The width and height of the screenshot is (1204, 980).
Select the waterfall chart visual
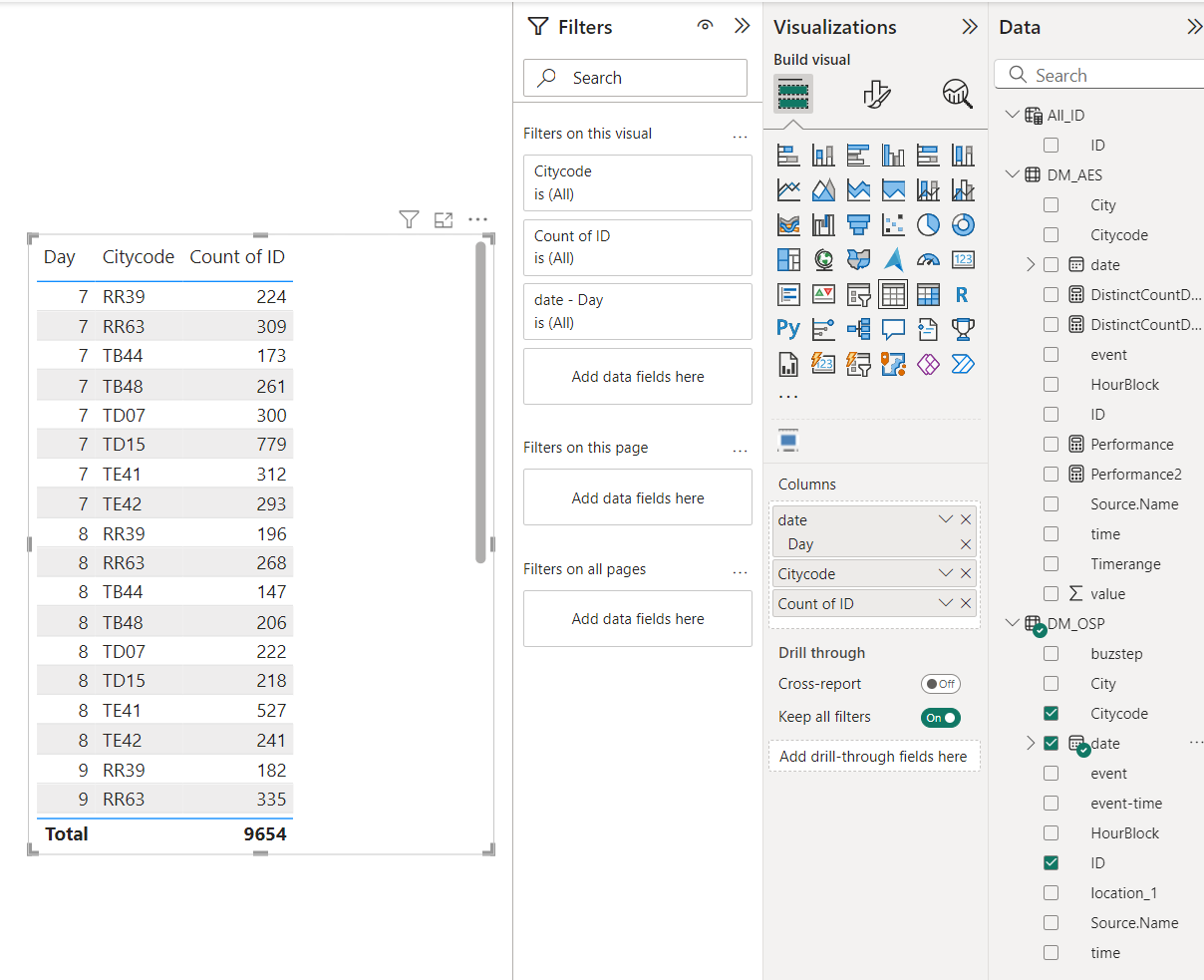click(x=823, y=224)
